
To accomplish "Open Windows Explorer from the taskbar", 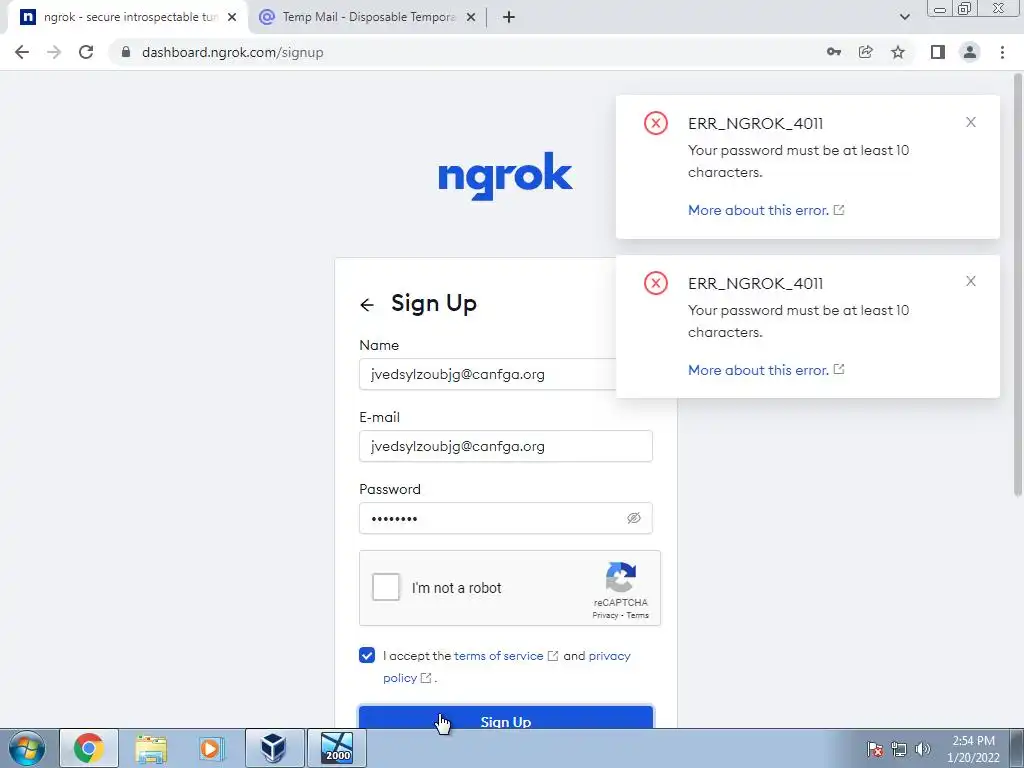I will (x=152, y=748).
